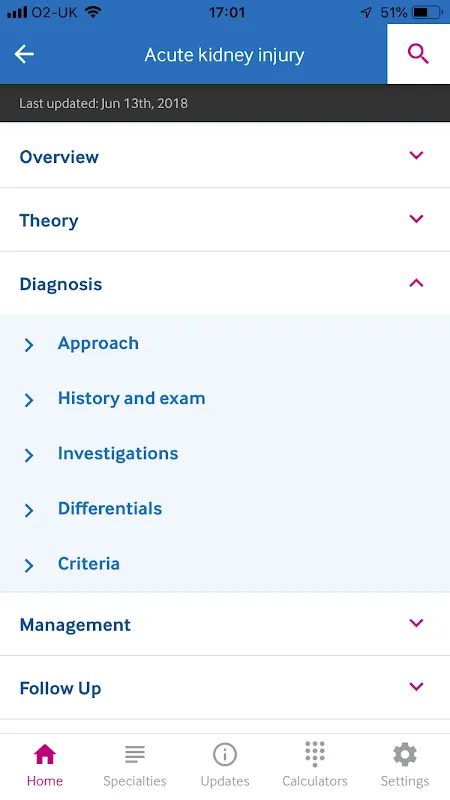Expand the Management section chevron

[x=416, y=623]
